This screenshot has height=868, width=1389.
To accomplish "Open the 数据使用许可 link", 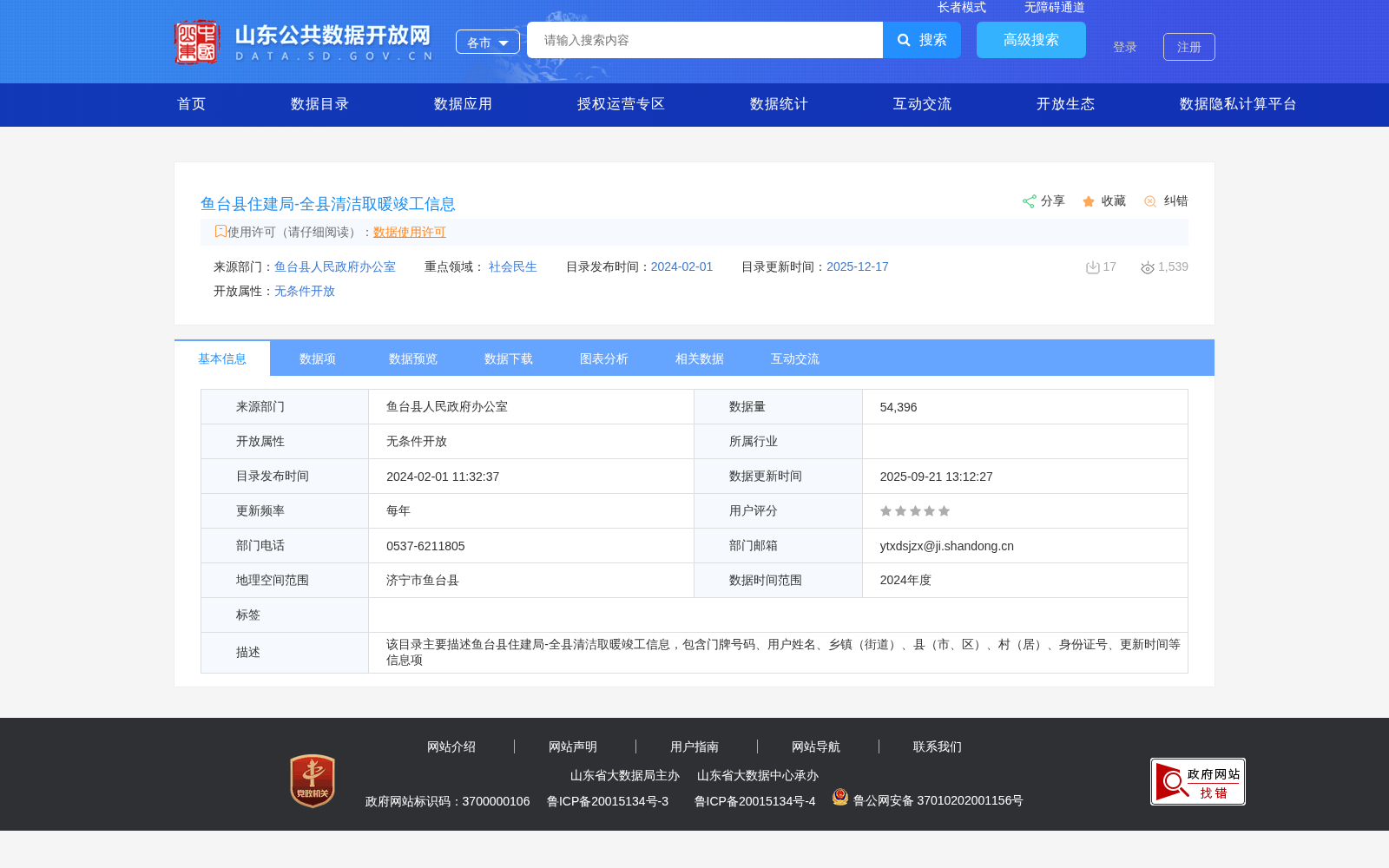I will pos(410,232).
